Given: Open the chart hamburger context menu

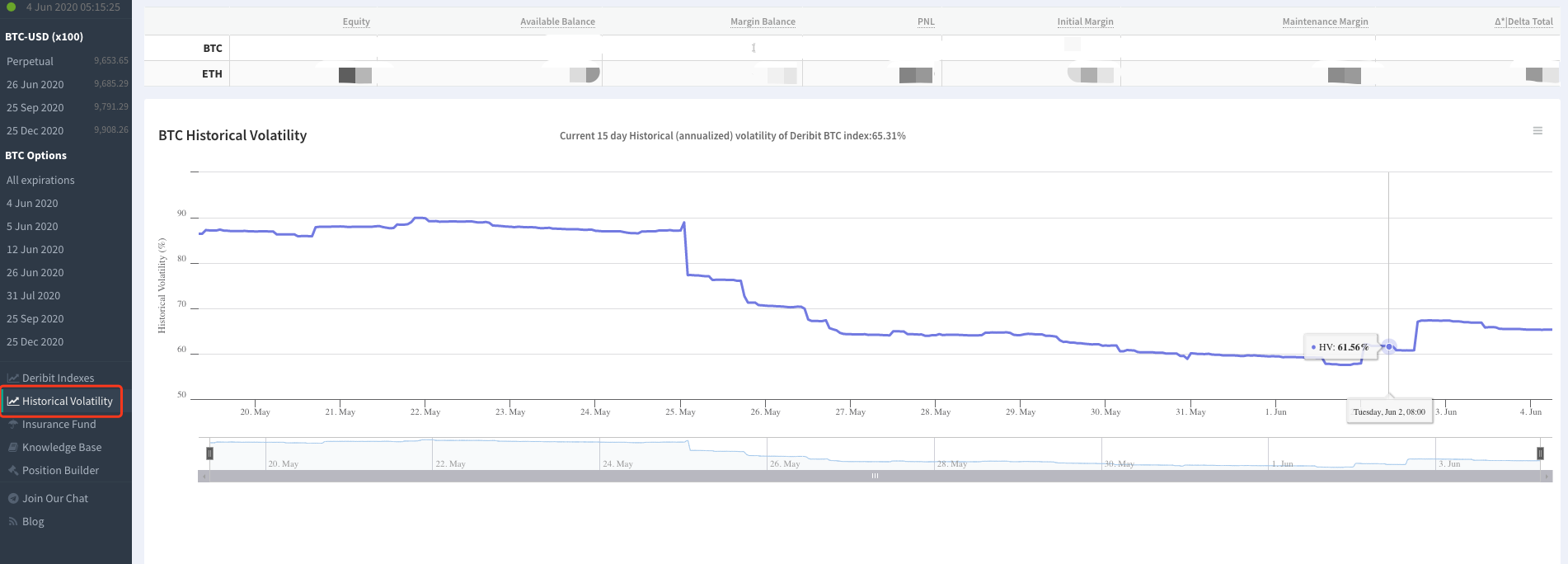Looking at the screenshot, I should (x=1537, y=131).
